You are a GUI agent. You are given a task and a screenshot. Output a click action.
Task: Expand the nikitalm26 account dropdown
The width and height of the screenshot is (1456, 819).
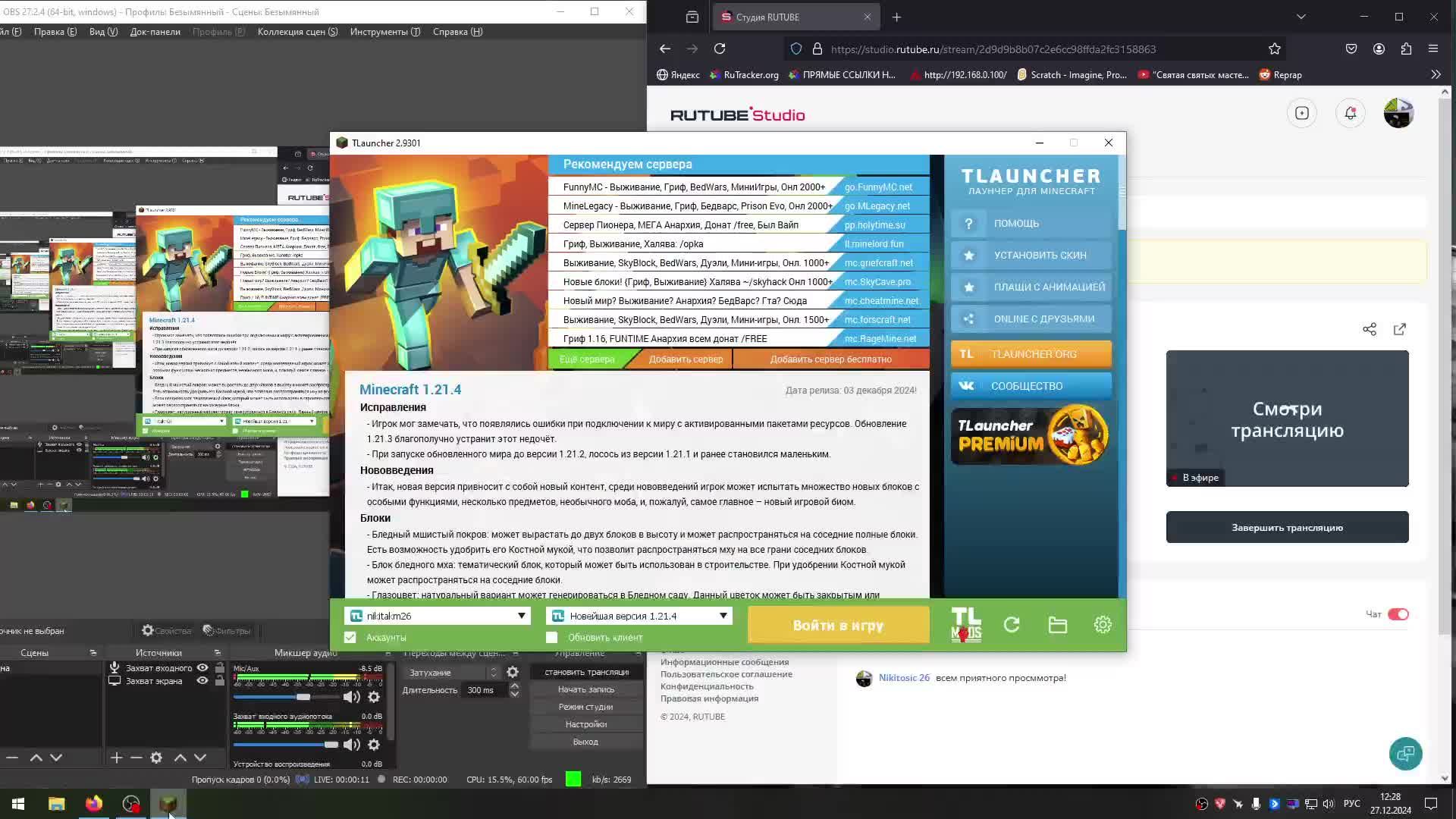coord(521,616)
